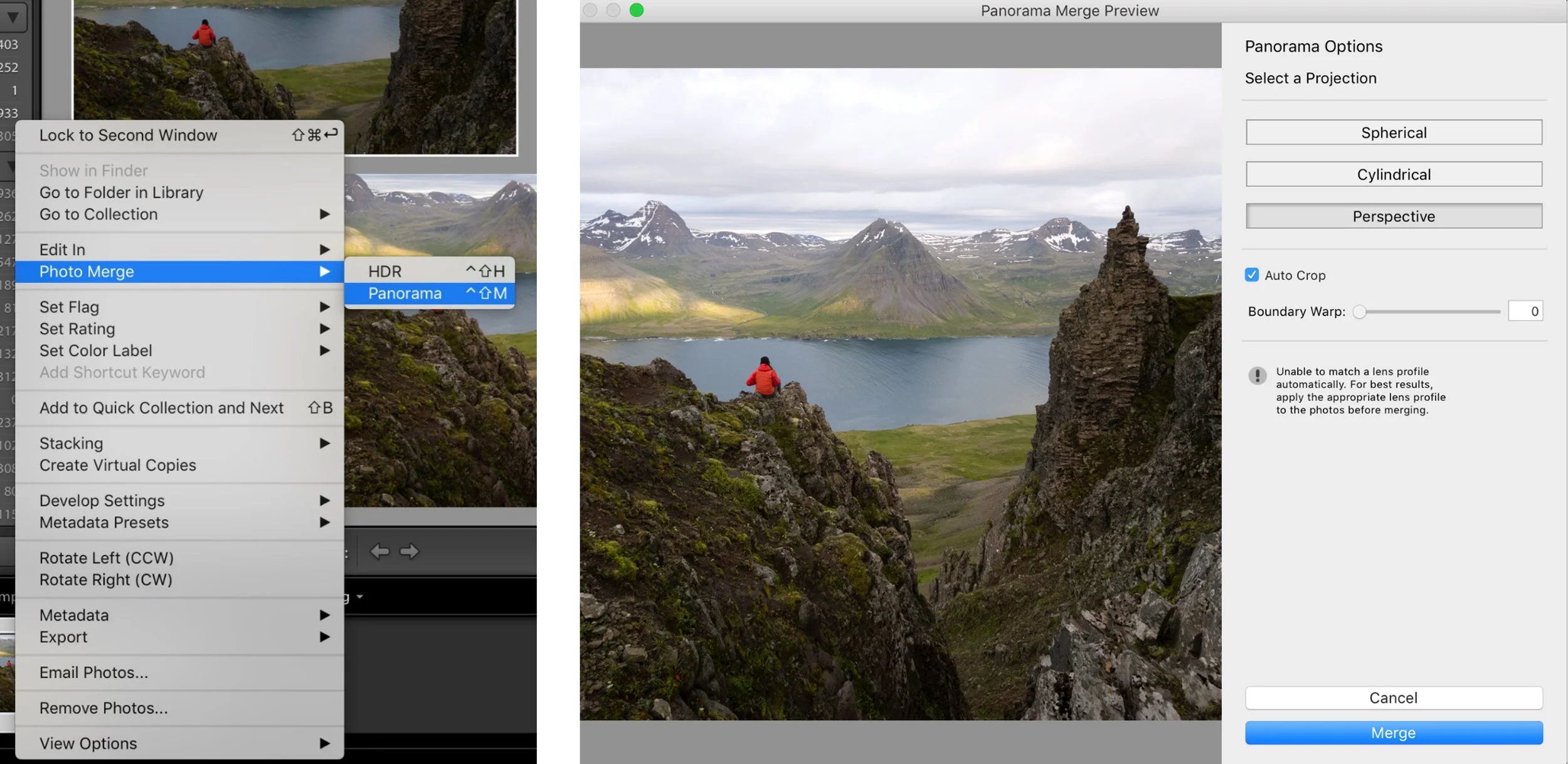Open the Set Rating submenu
This screenshot has height=764, width=1568.
click(179, 329)
